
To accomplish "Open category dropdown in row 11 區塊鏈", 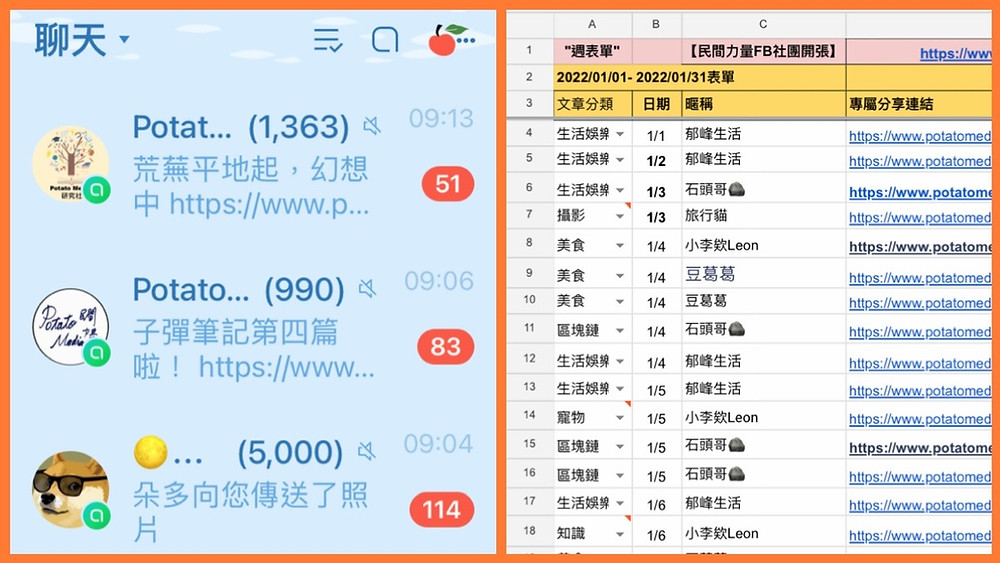I will pos(619,331).
